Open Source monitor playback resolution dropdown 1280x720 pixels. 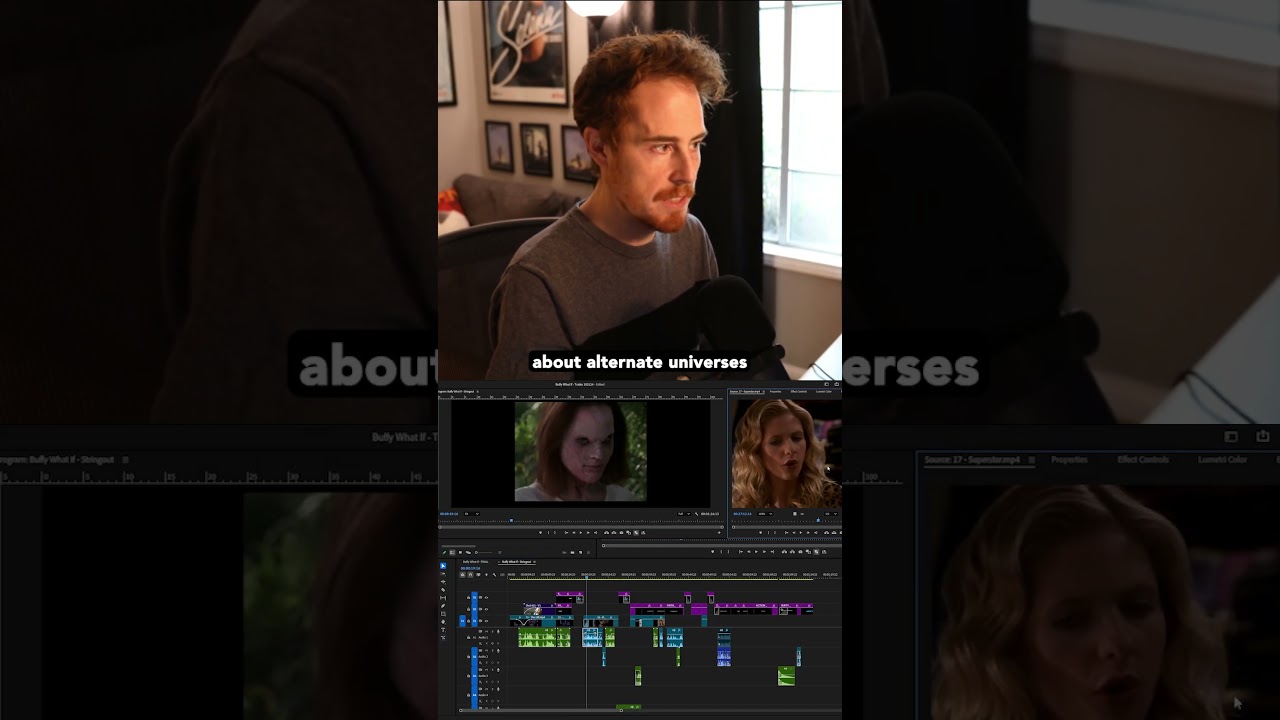point(831,514)
